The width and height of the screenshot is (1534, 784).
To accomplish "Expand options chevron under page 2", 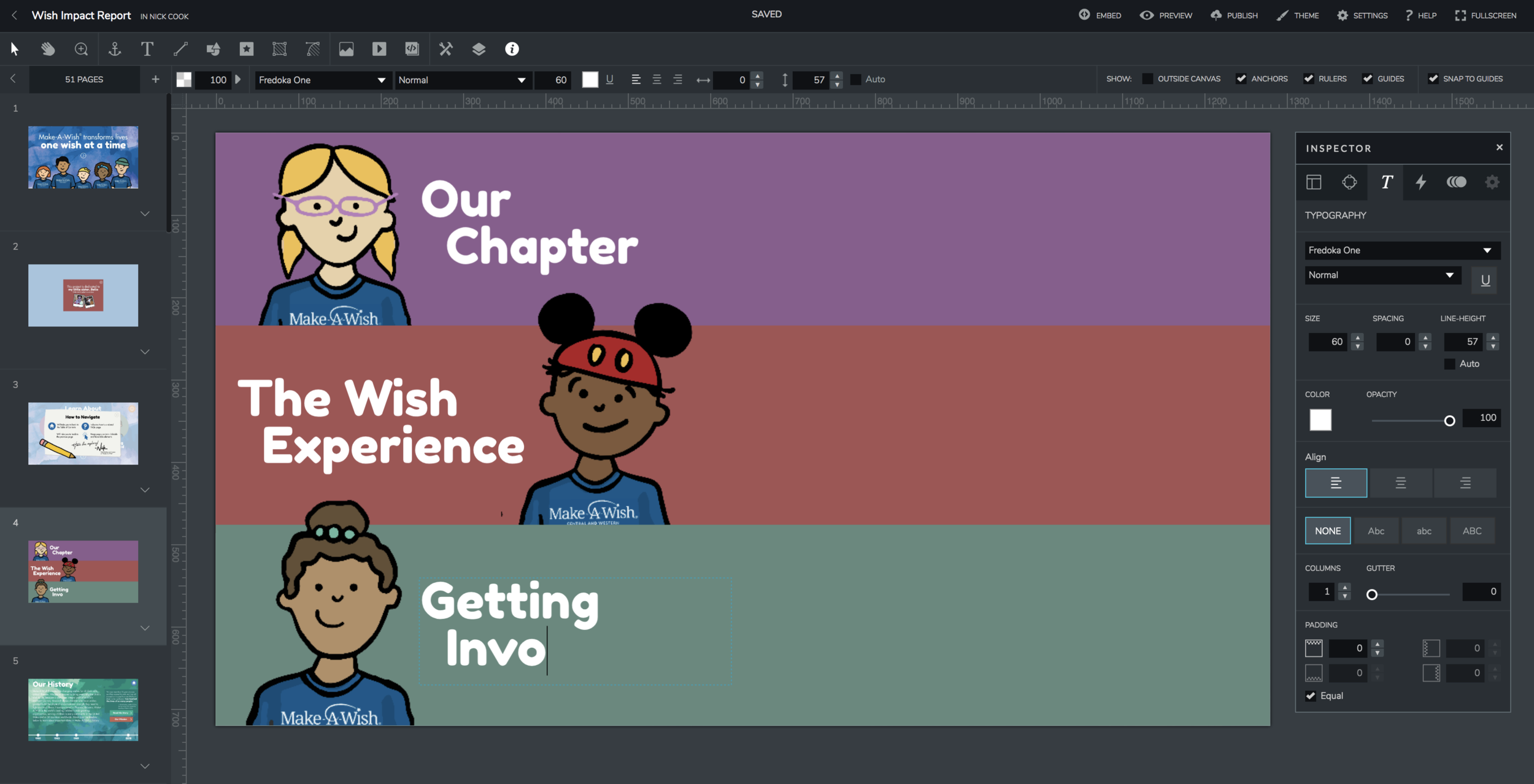I will tap(145, 352).
